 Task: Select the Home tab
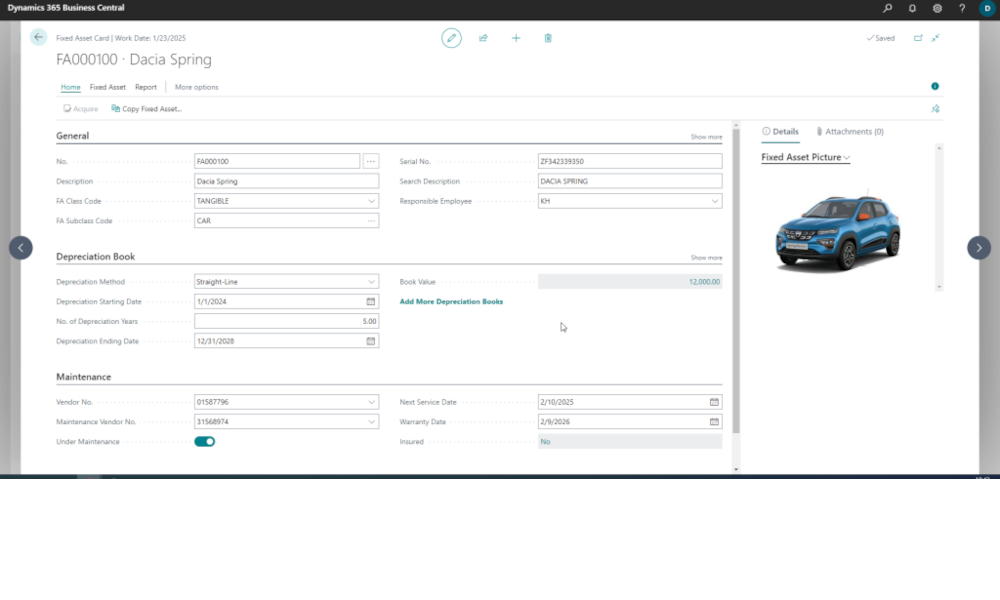click(71, 87)
